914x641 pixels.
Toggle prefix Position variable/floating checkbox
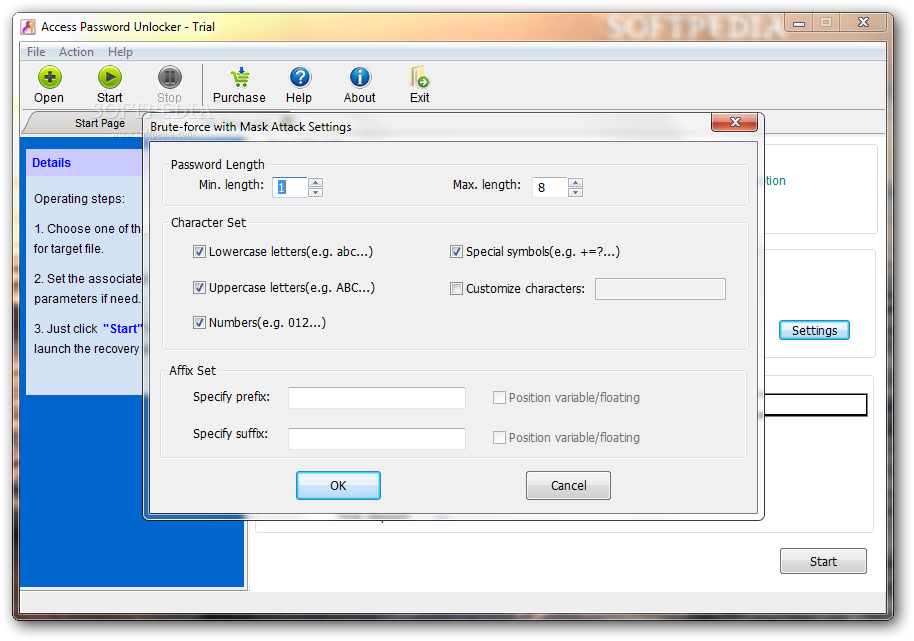tap(499, 397)
